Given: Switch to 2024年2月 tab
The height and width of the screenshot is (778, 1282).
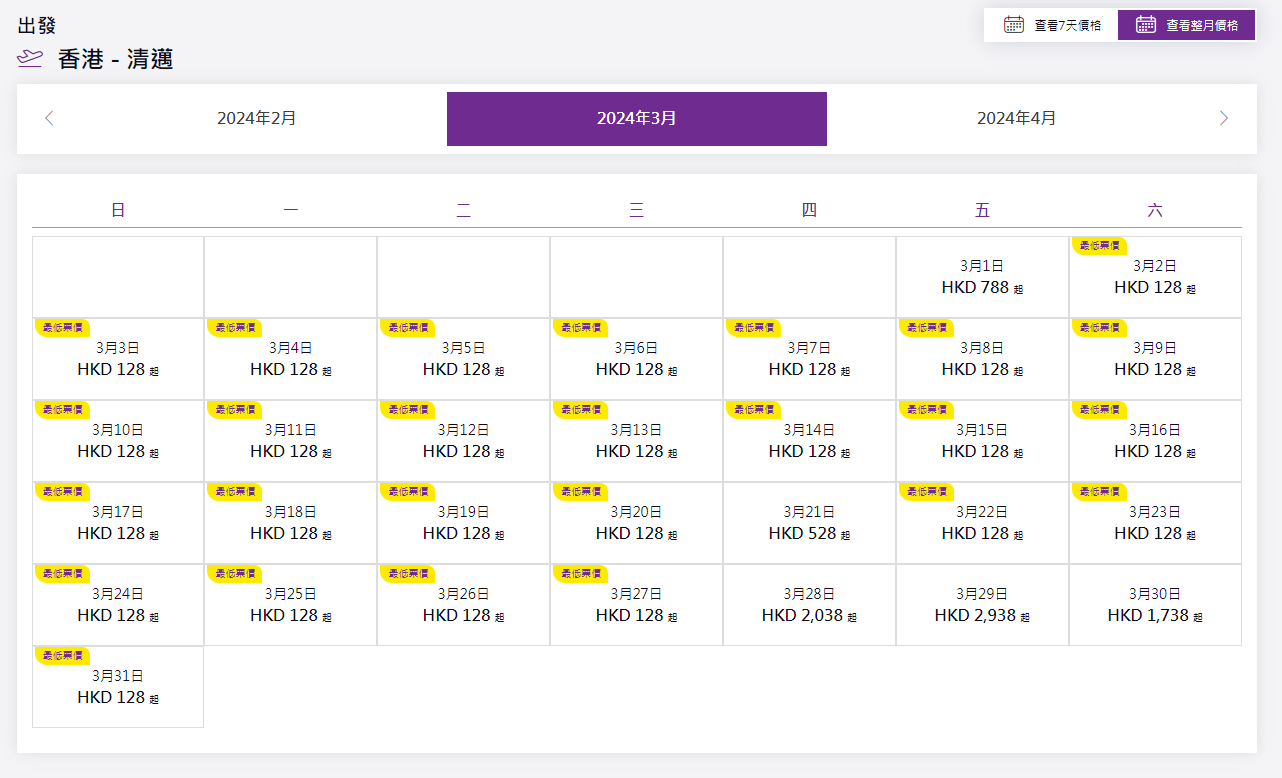Looking at the screenshot, I should click(257, 119).
